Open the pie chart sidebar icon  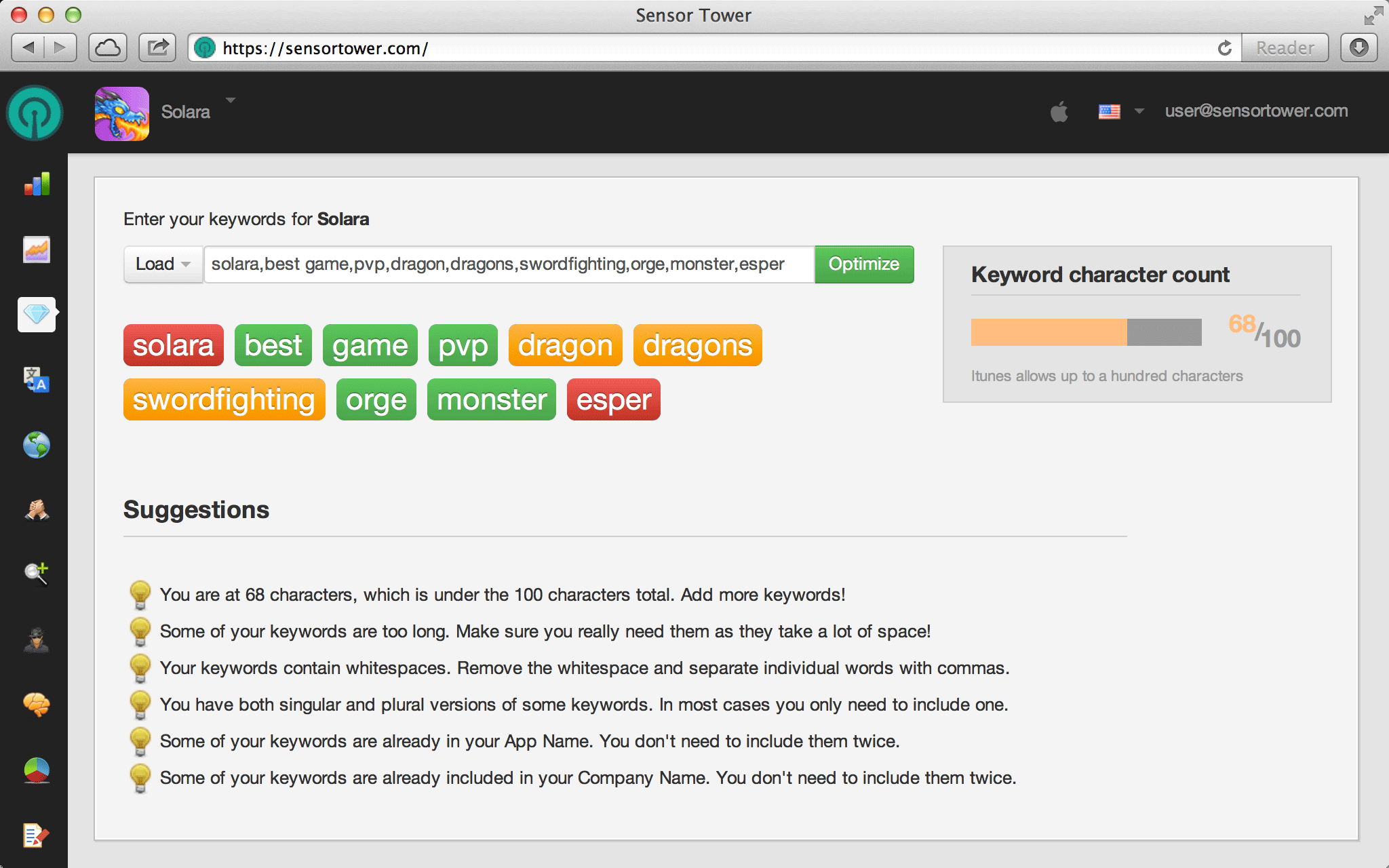37,770
